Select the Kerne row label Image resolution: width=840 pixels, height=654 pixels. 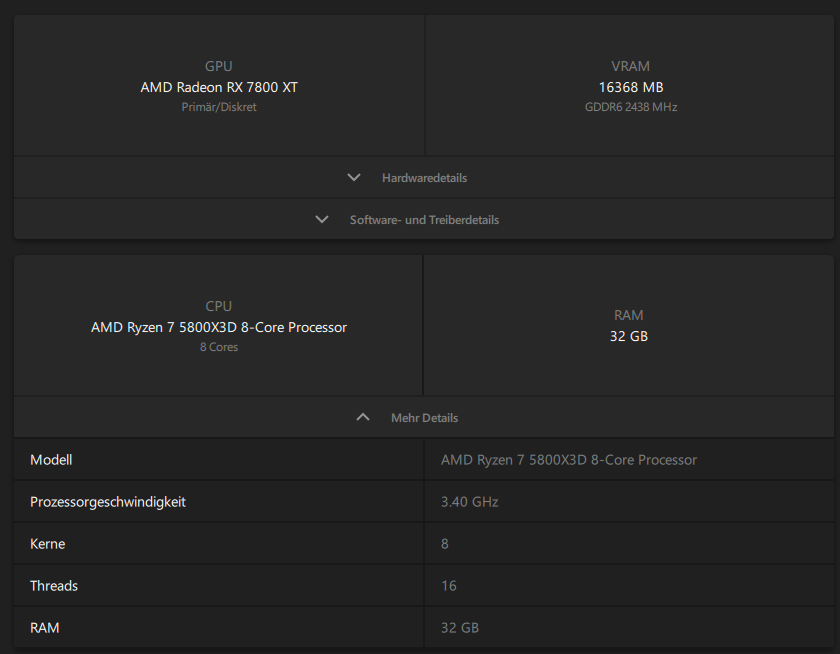click(48, 544)
